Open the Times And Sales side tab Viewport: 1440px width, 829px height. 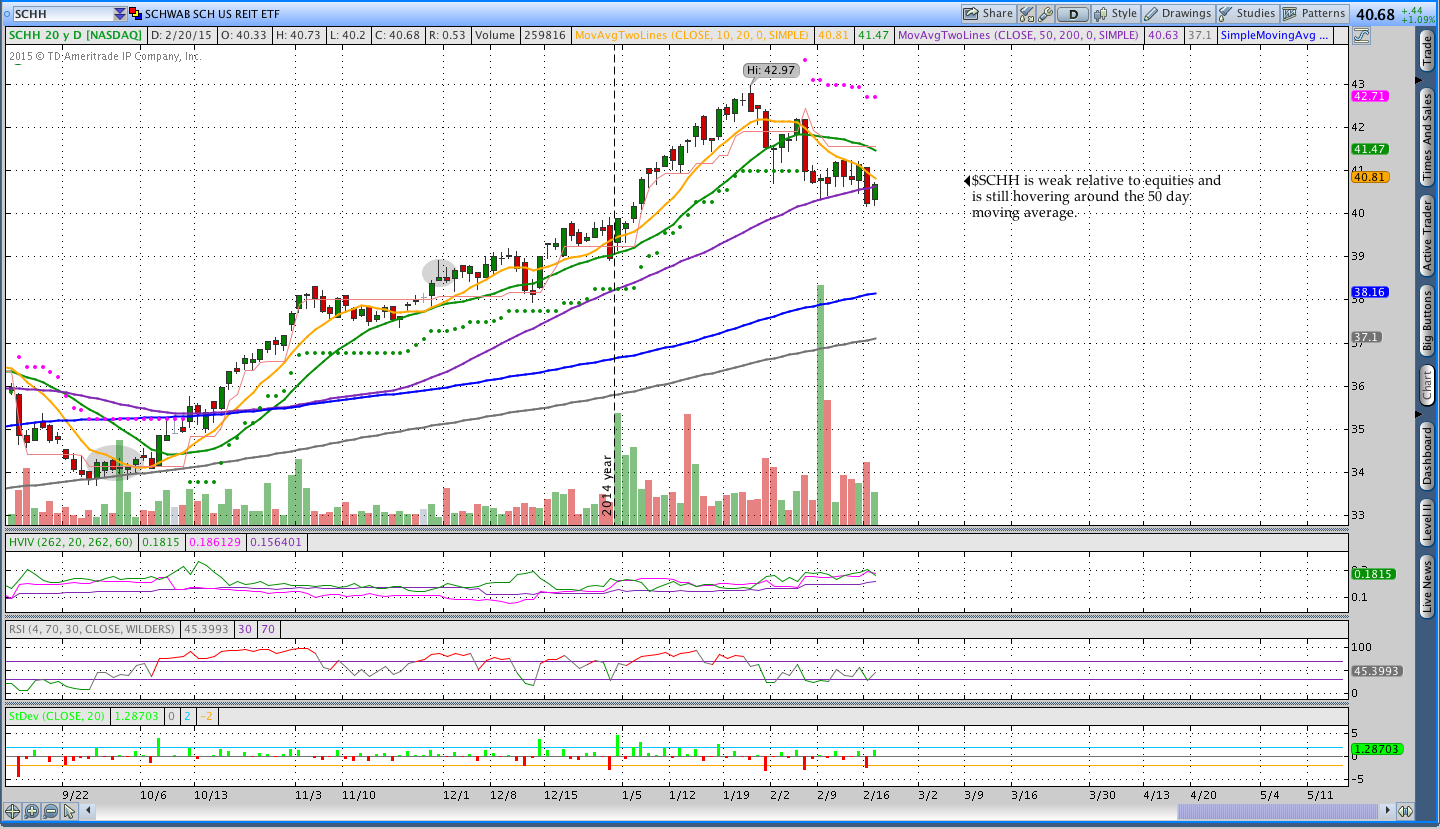pyautogui.click(x=1428, y=135)
